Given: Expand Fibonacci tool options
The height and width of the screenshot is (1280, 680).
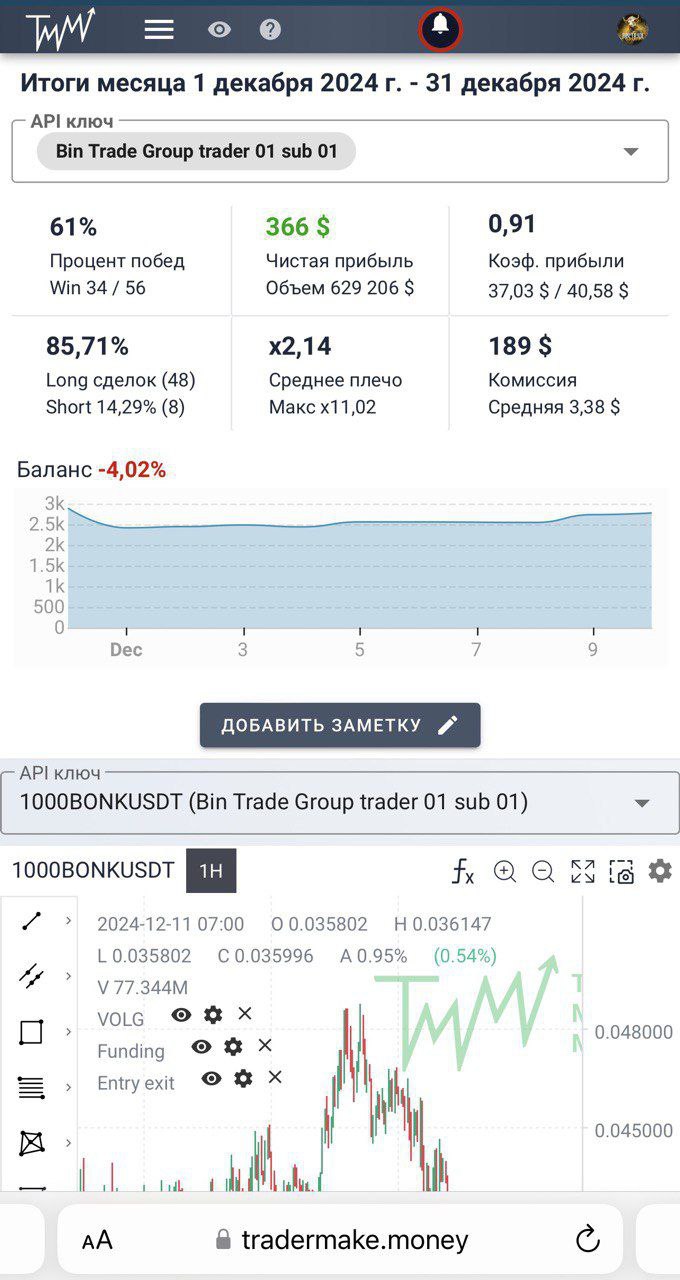Looking at the screenshot, I should coord(68,1087).
